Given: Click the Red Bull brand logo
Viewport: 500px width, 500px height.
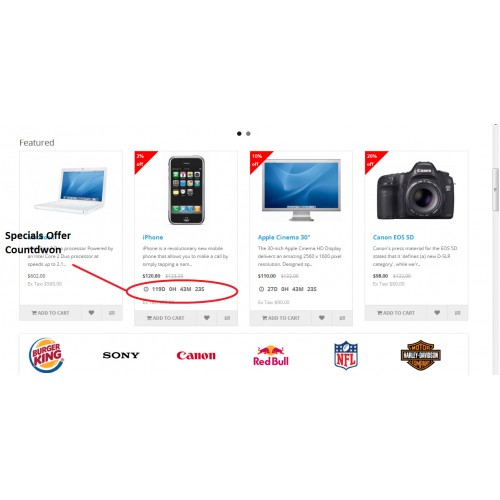Looking at the screenshot, I should 271,356.
